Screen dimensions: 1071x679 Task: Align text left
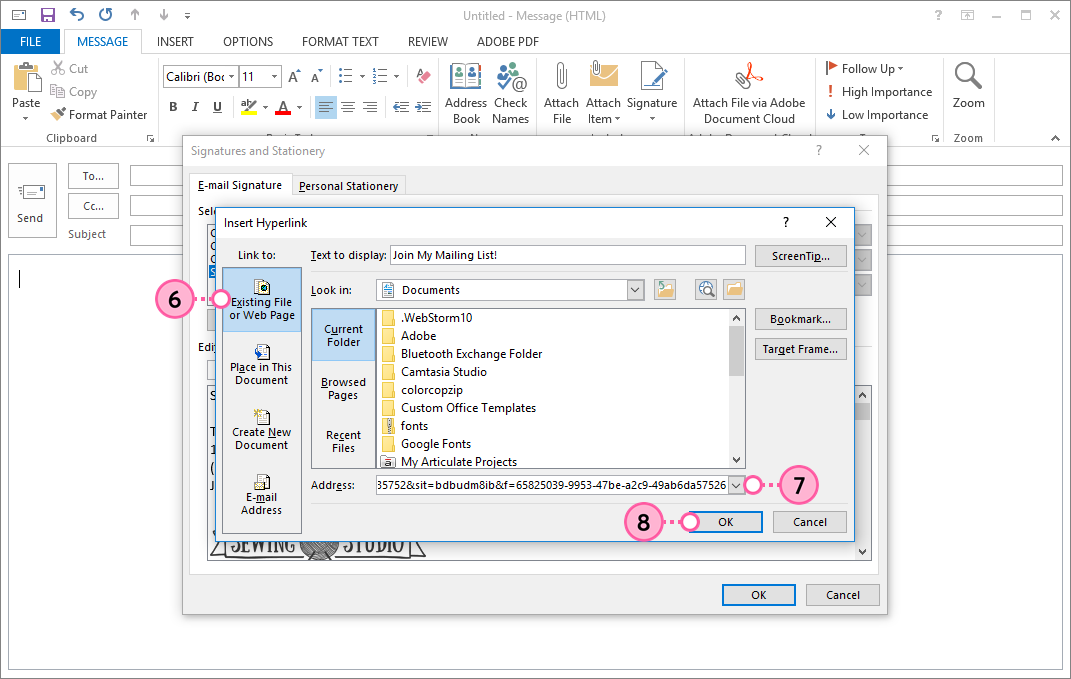coord(325,107)
